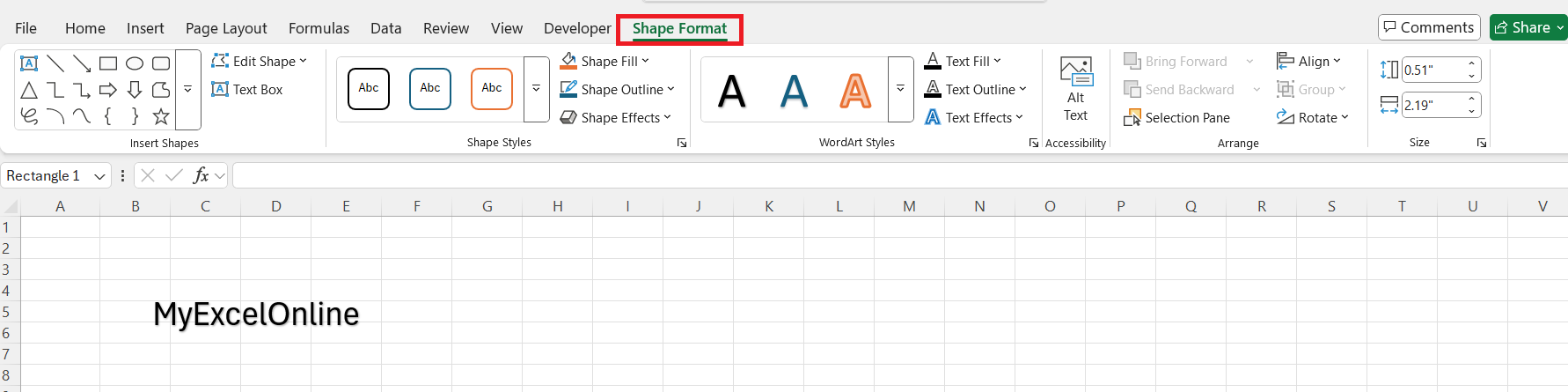Select the line arrow shape
The image size is (1568, 392).
click(x=82, y=63)
